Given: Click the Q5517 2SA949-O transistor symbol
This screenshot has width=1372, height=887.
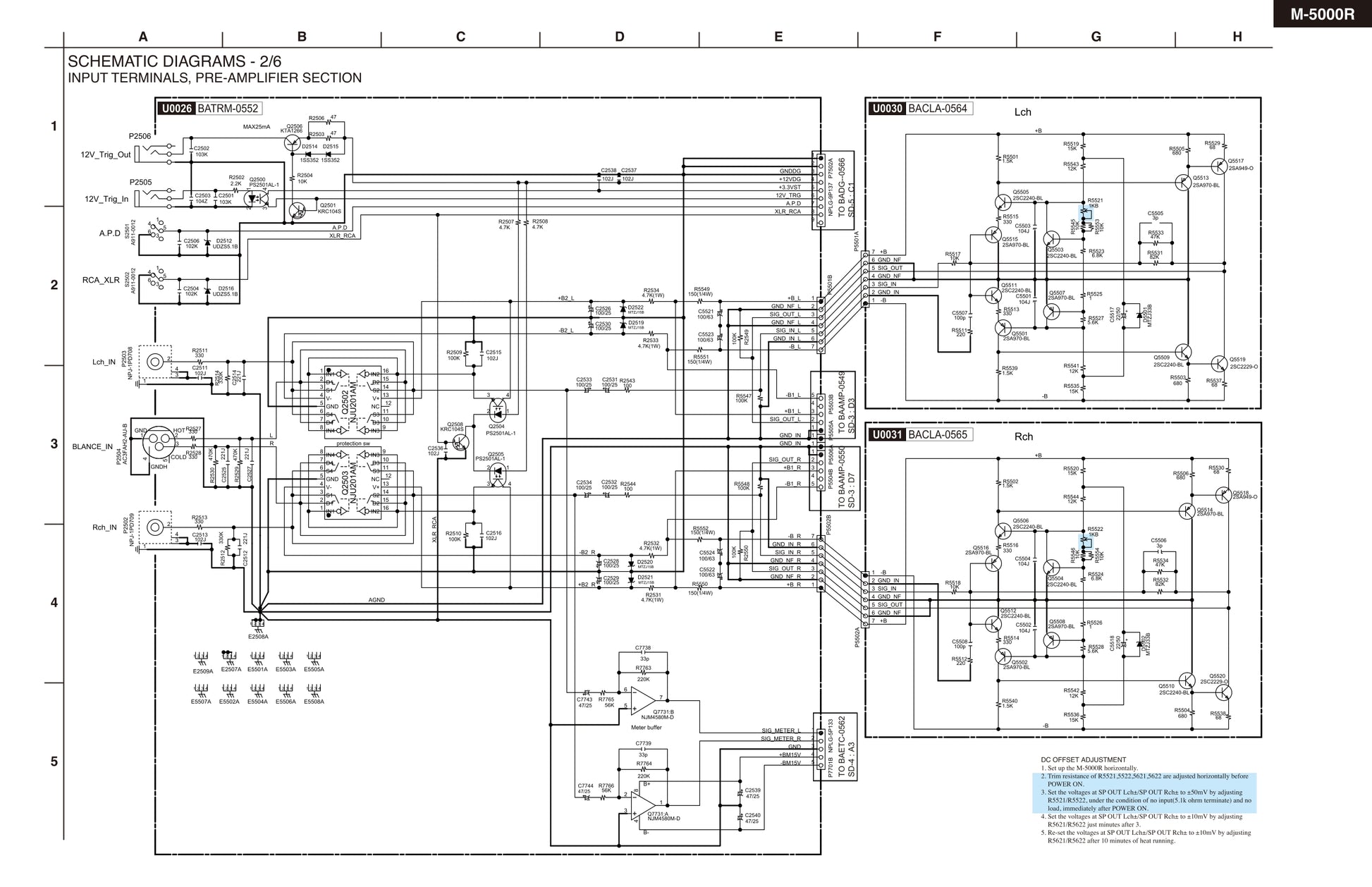Looking at the screenshot, I should point(1220,166).
